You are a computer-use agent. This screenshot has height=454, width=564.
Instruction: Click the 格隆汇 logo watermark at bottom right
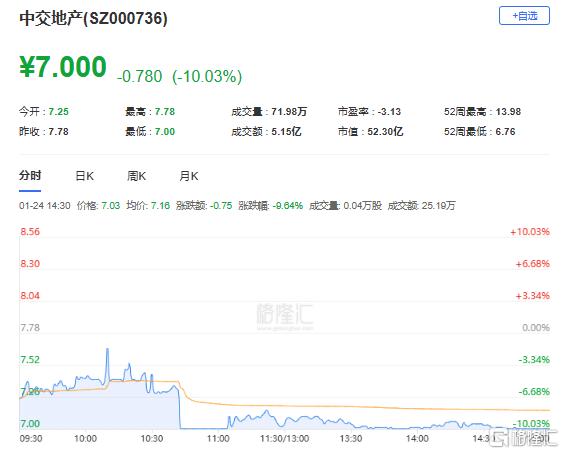pos(524,438)
